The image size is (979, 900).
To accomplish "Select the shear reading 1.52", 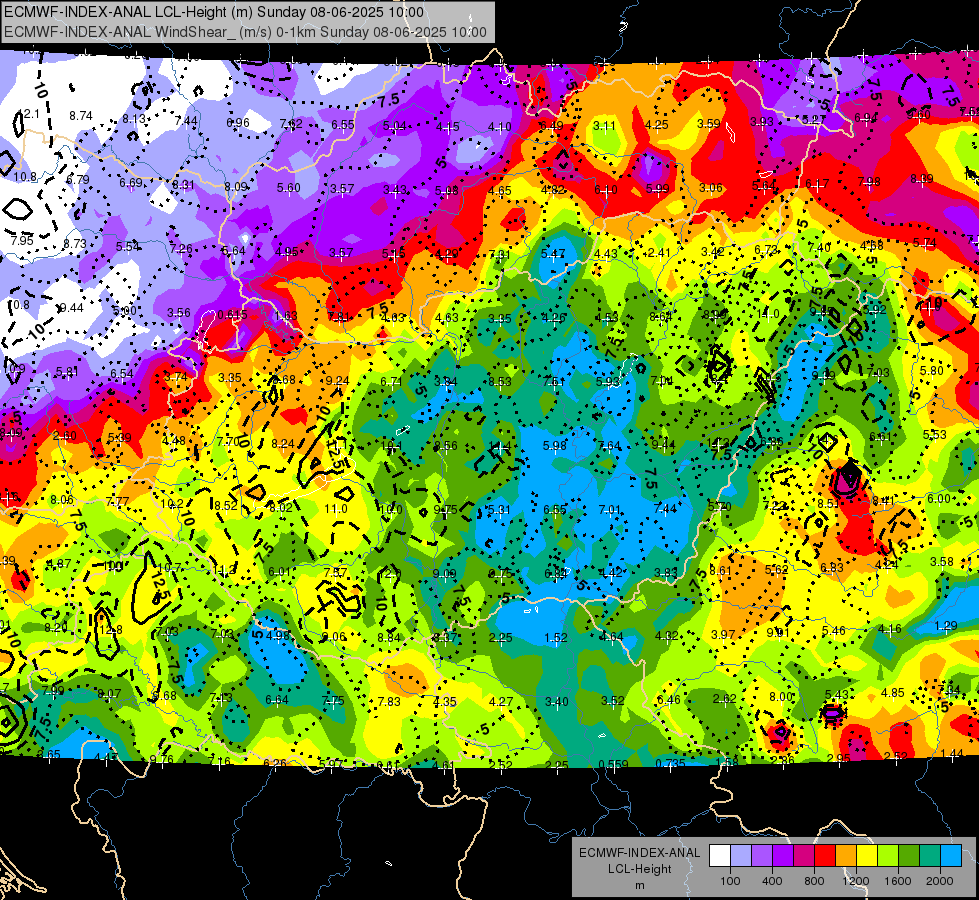I will tap(556, 637).
